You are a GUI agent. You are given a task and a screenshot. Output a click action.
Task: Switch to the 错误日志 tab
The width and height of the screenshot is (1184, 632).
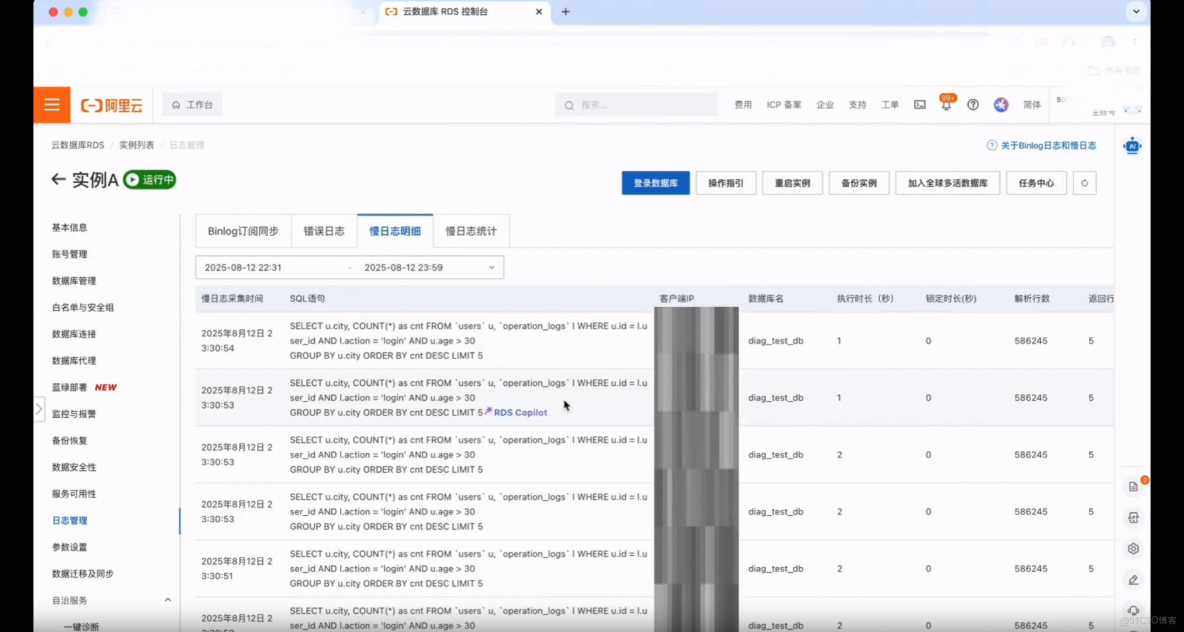click(323, 230)
